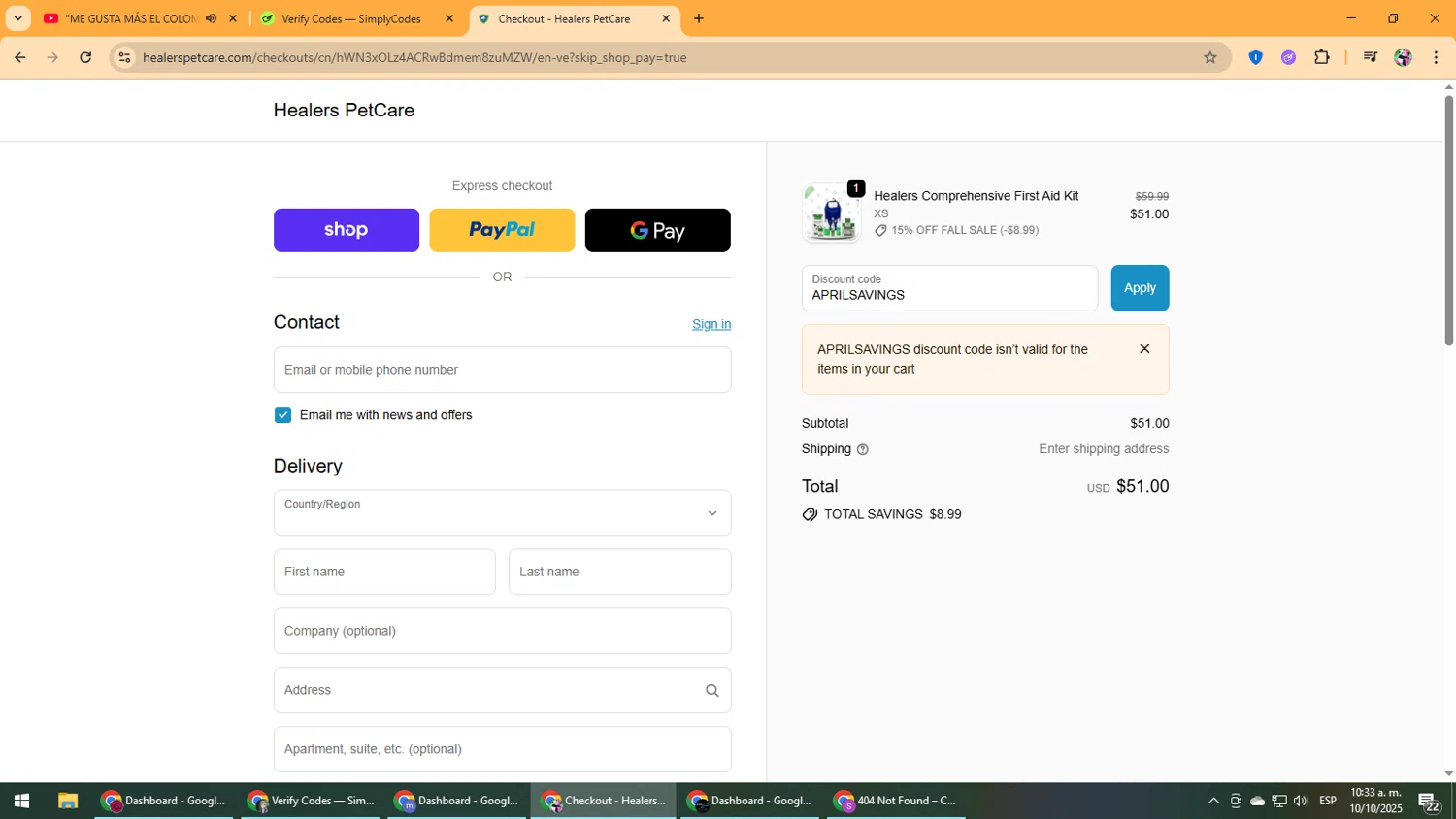Open the Bitwarden shield extension icon
The width and height of the screenshot is (1456, 819).
(1255, 57)
